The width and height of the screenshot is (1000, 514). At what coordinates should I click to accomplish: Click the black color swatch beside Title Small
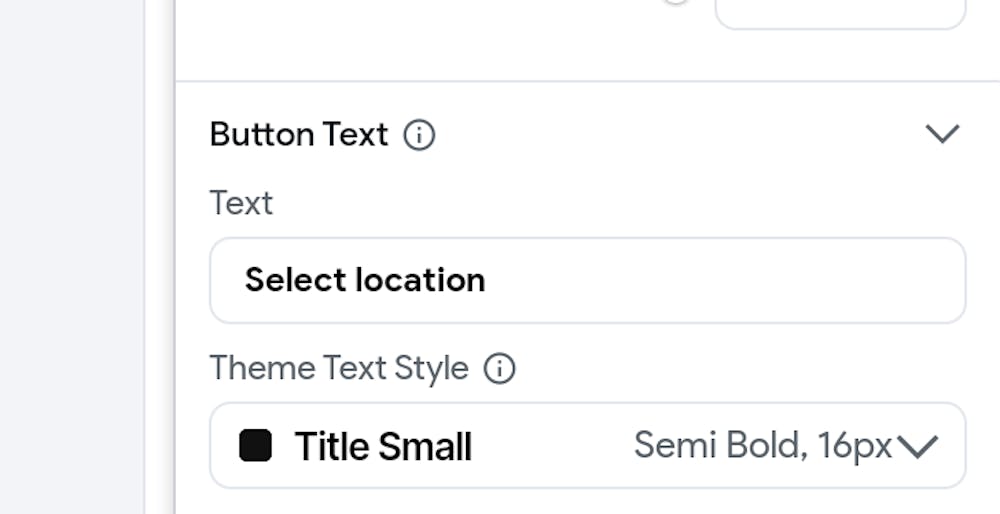256,445
